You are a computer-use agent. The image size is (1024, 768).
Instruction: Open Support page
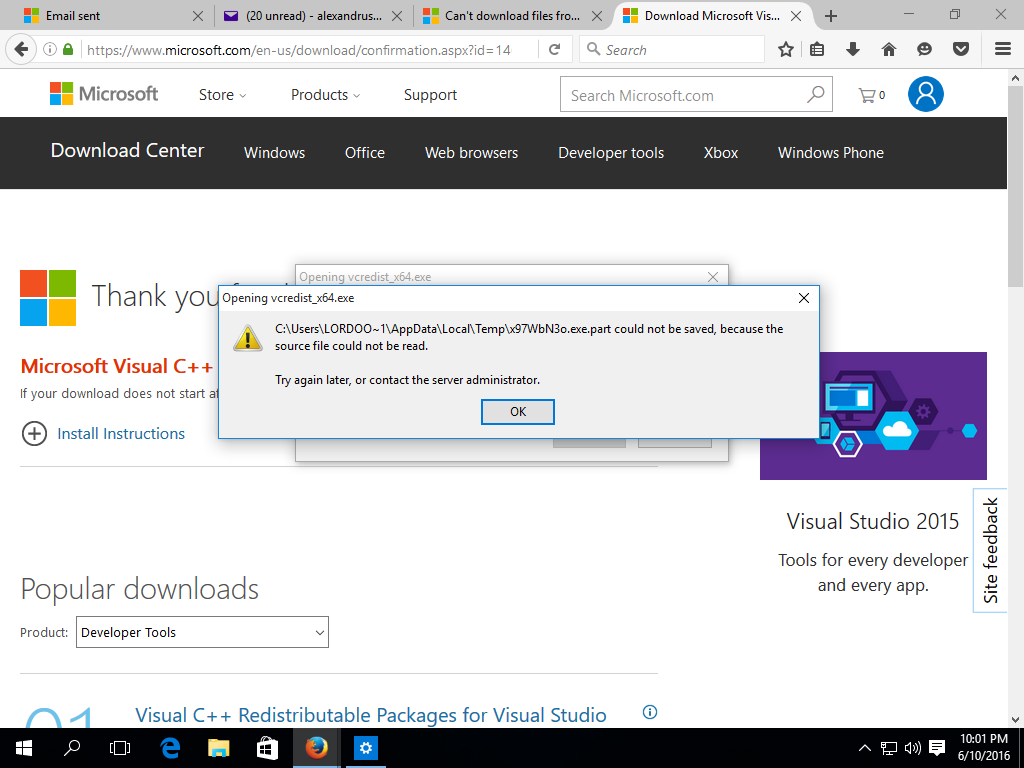click(430, 95)
